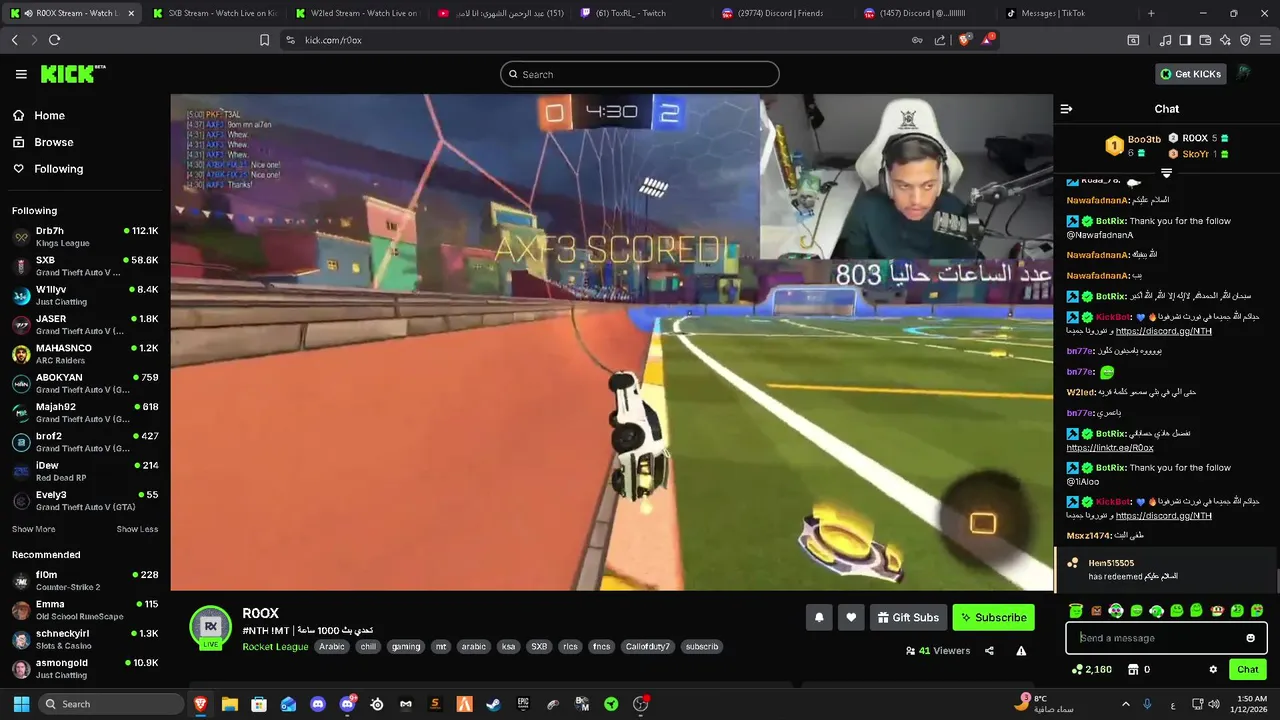
Task: Bookmark the current page
Action: click(264, 40)
